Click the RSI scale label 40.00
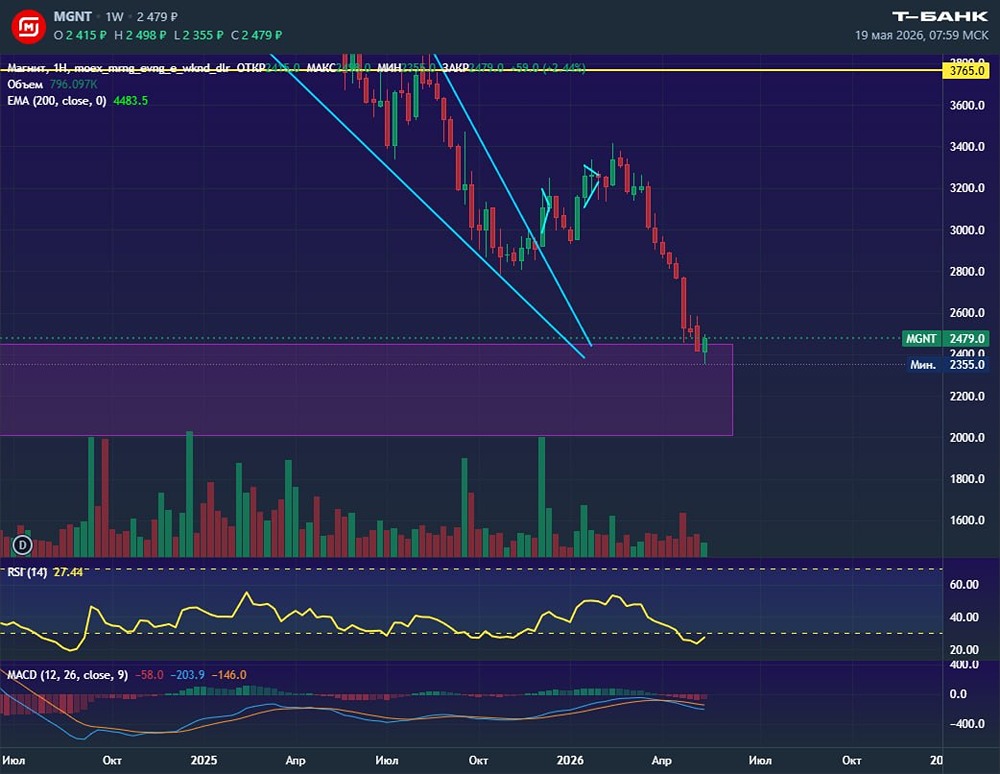Viewport: 1000px width, 774px height. point(964,617)
